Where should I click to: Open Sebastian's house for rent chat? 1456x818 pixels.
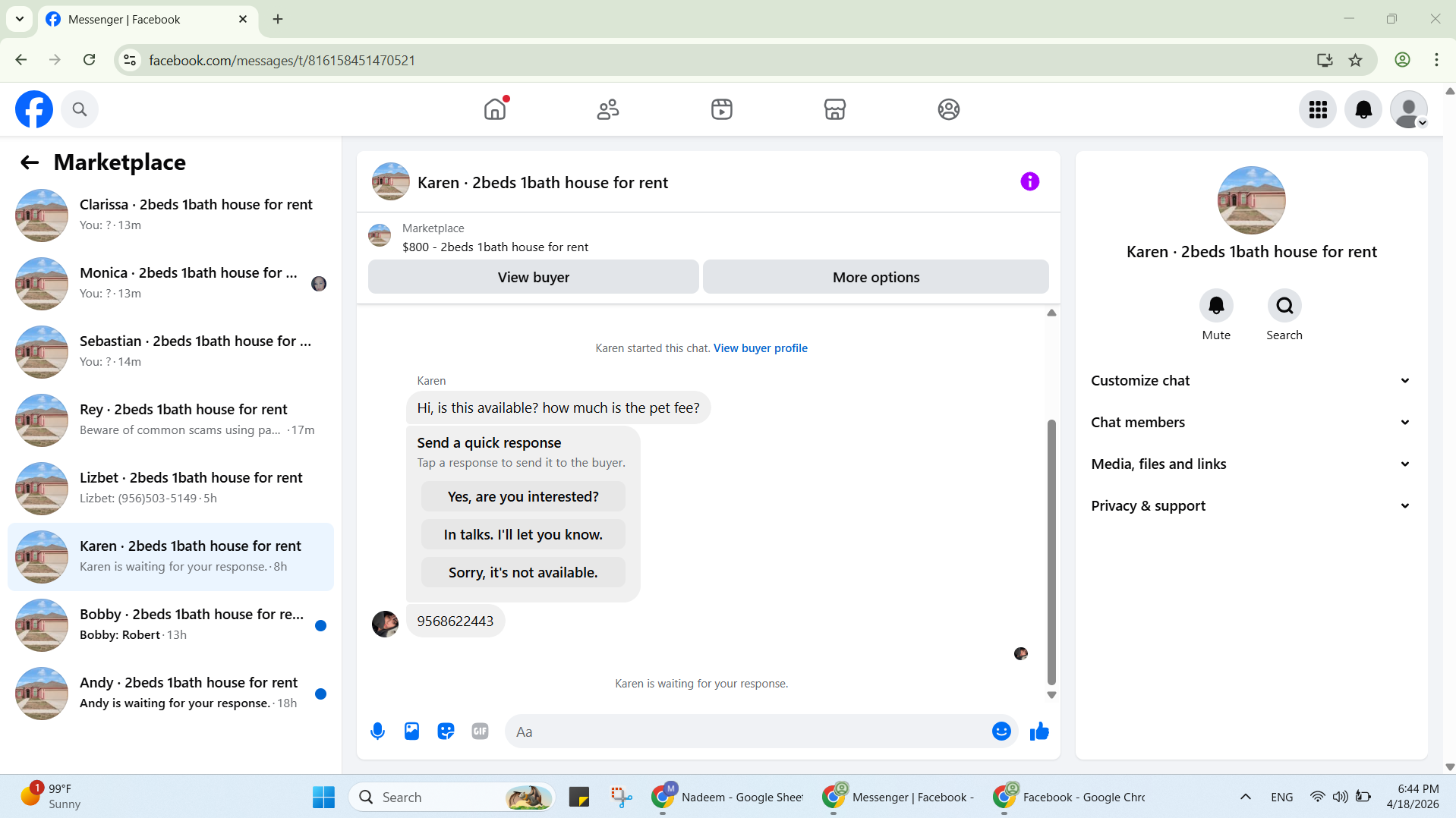coord(171,352)
